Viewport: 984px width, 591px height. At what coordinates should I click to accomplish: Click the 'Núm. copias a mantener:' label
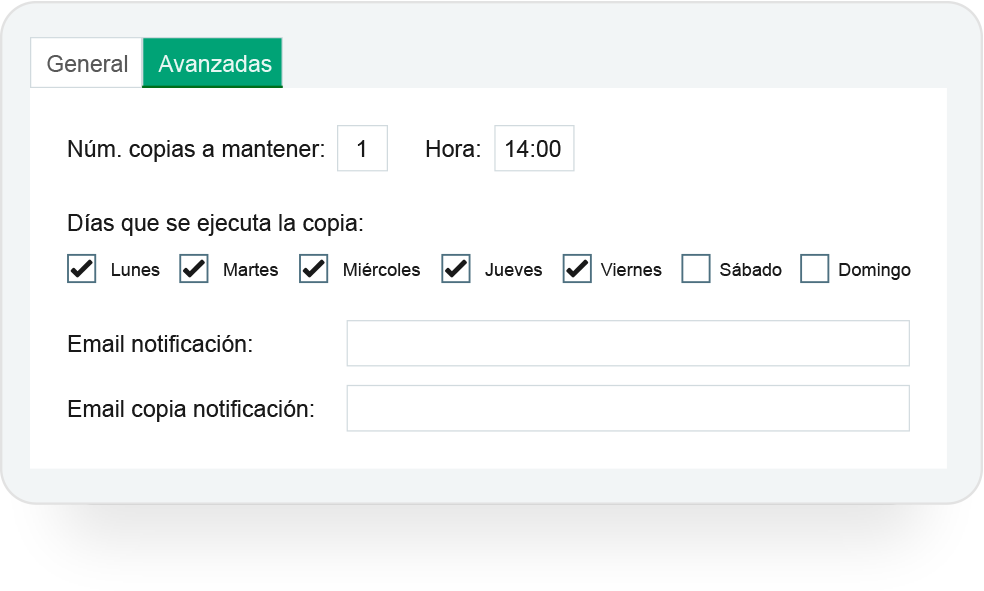(196, 150)
